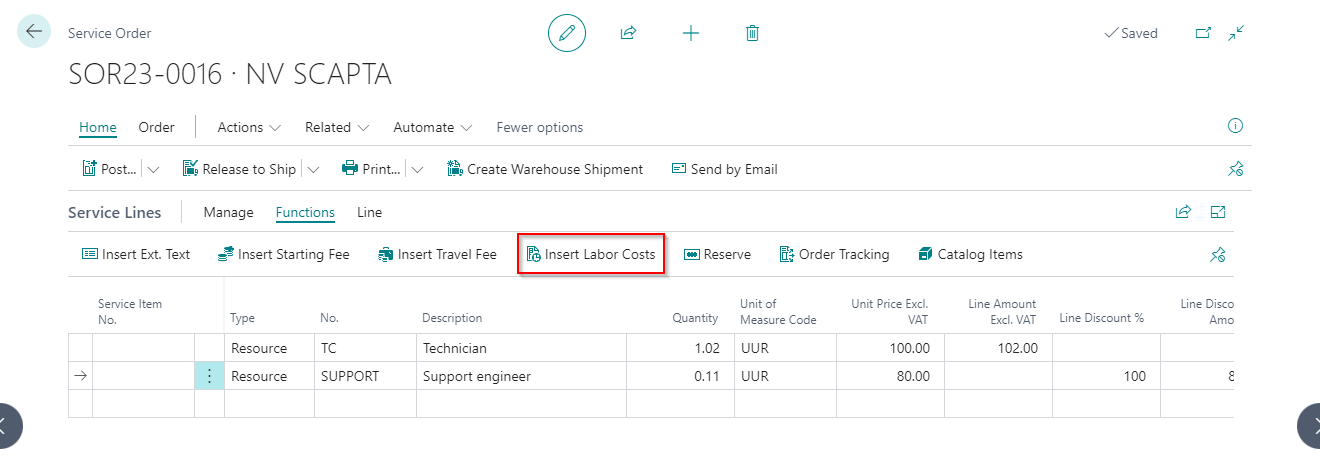Expand the Post dropdown arrow

tap(153, 169)
